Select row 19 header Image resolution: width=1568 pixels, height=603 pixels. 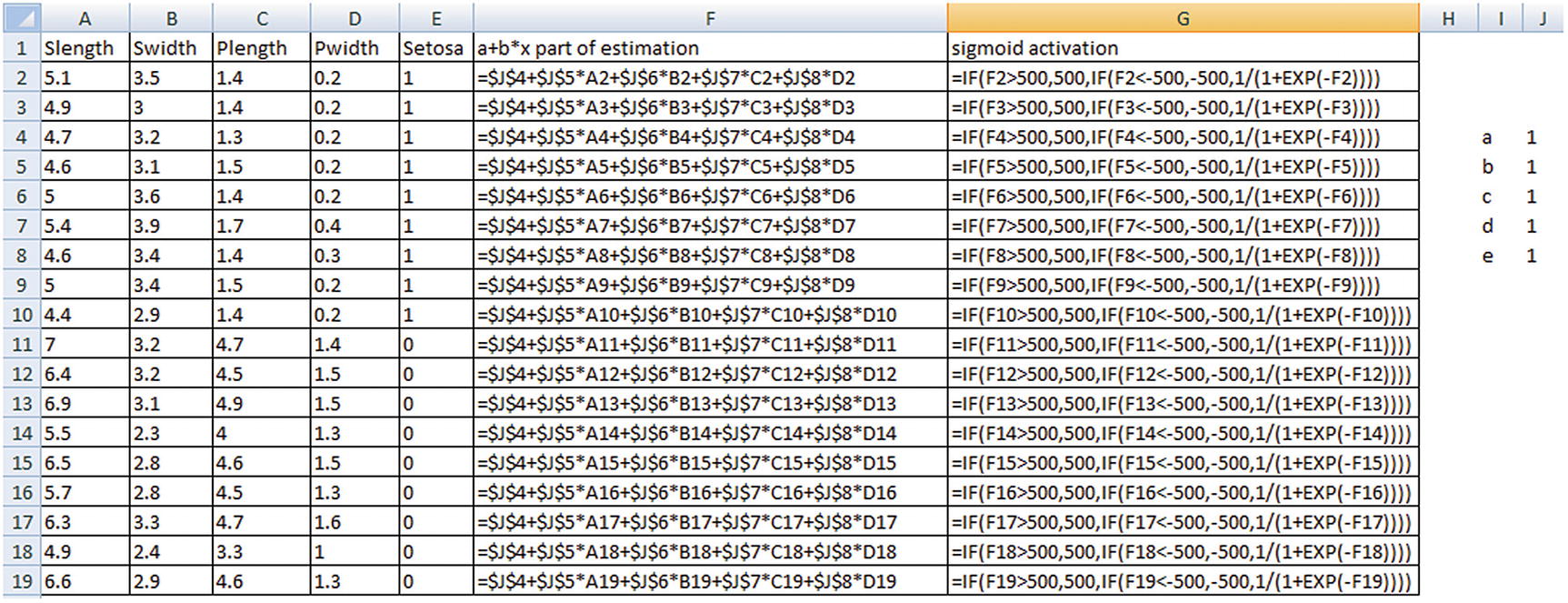click(21, 581)
